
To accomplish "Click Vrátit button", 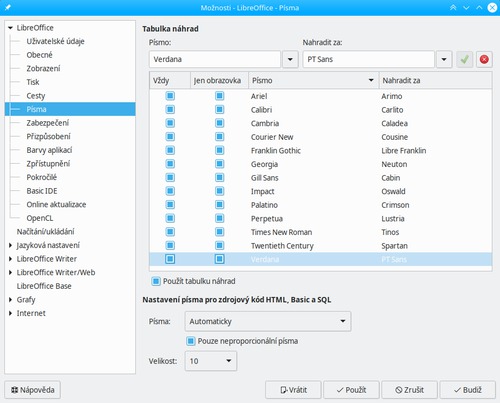I will click(x=293, y=390).
